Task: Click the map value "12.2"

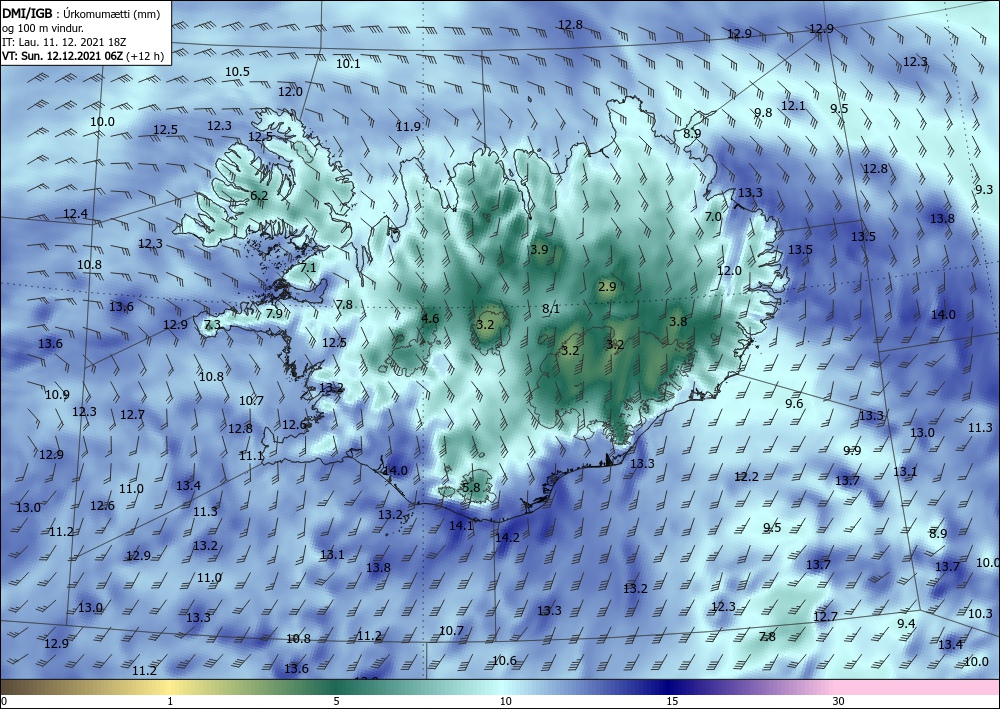Action: [746, 476]
